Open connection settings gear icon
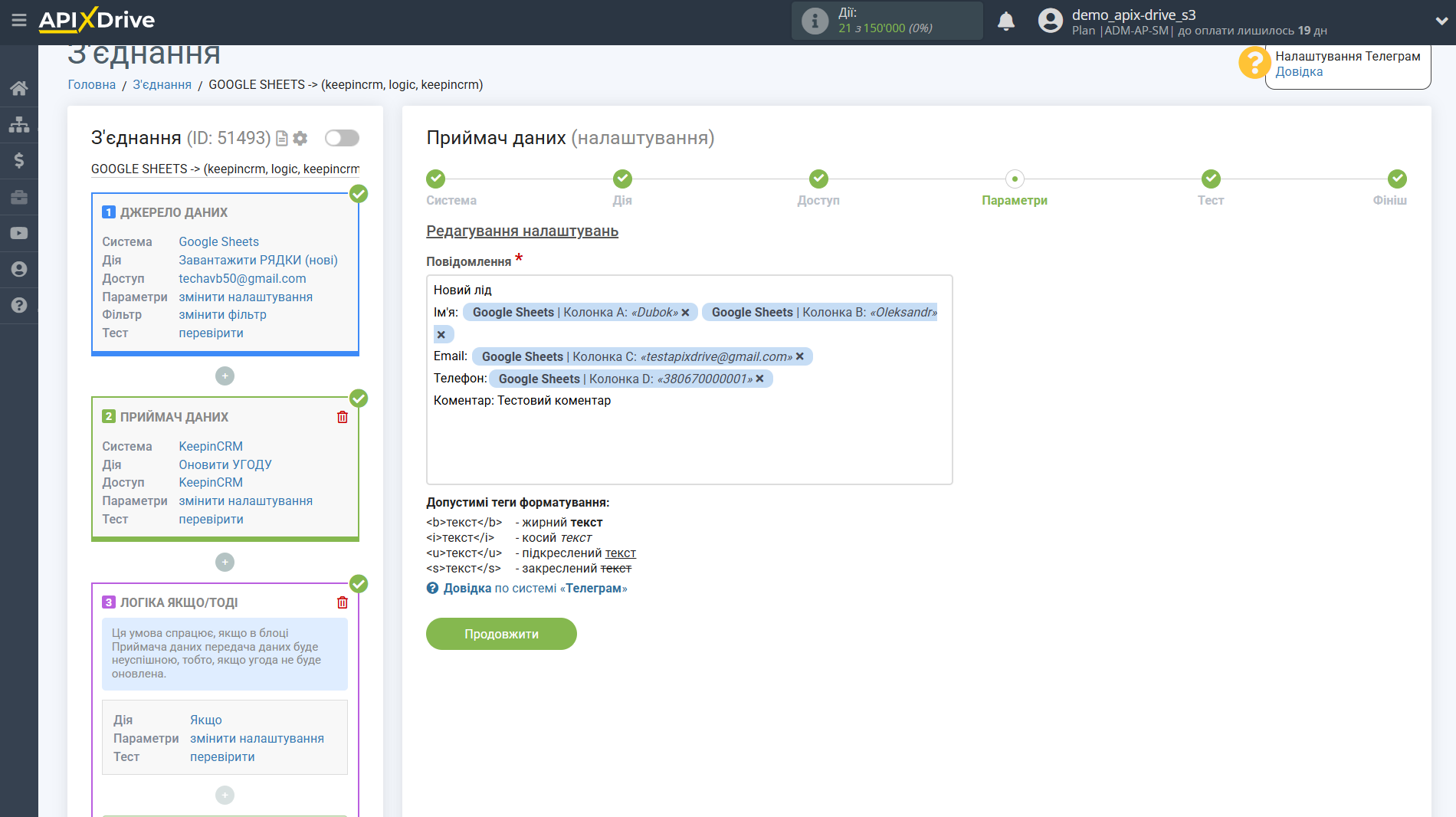 300,139
